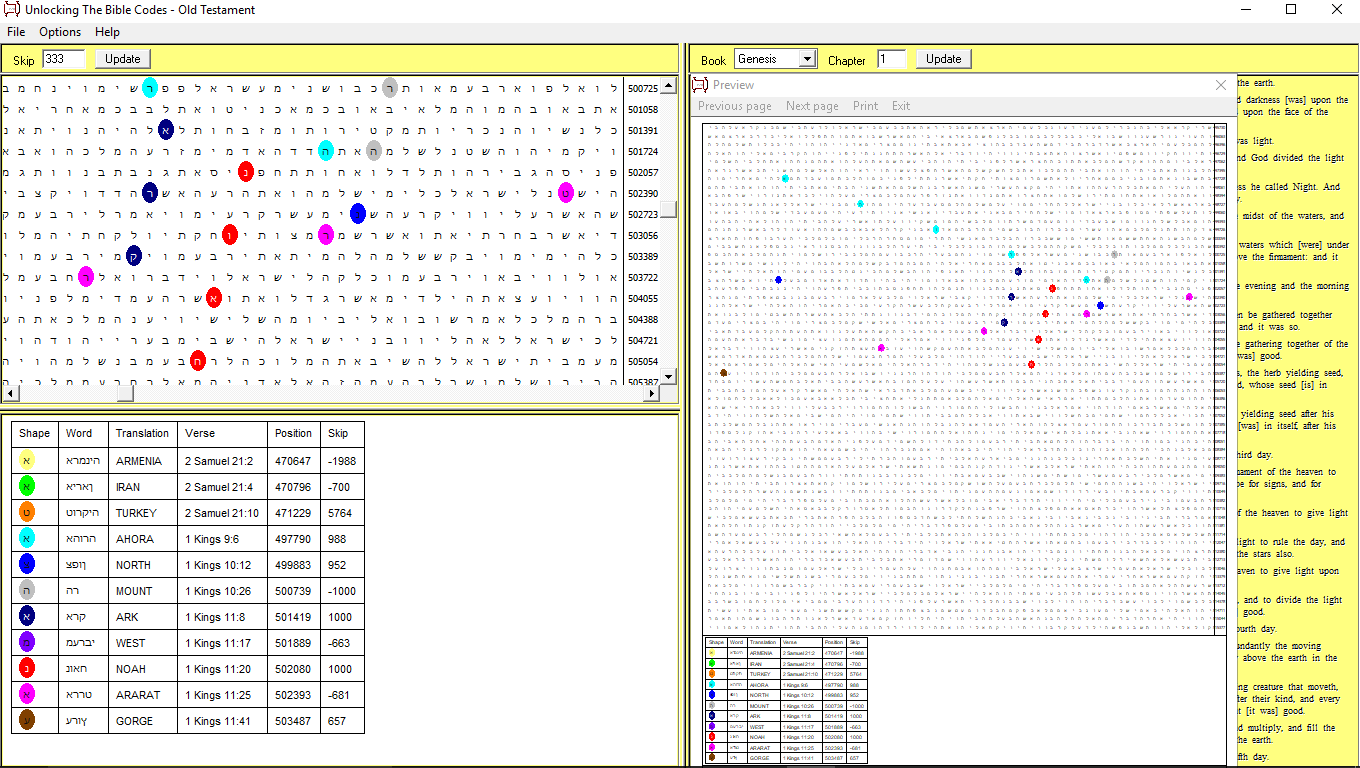Click magenta ARARAT shape icon

(x=27, y=695)
